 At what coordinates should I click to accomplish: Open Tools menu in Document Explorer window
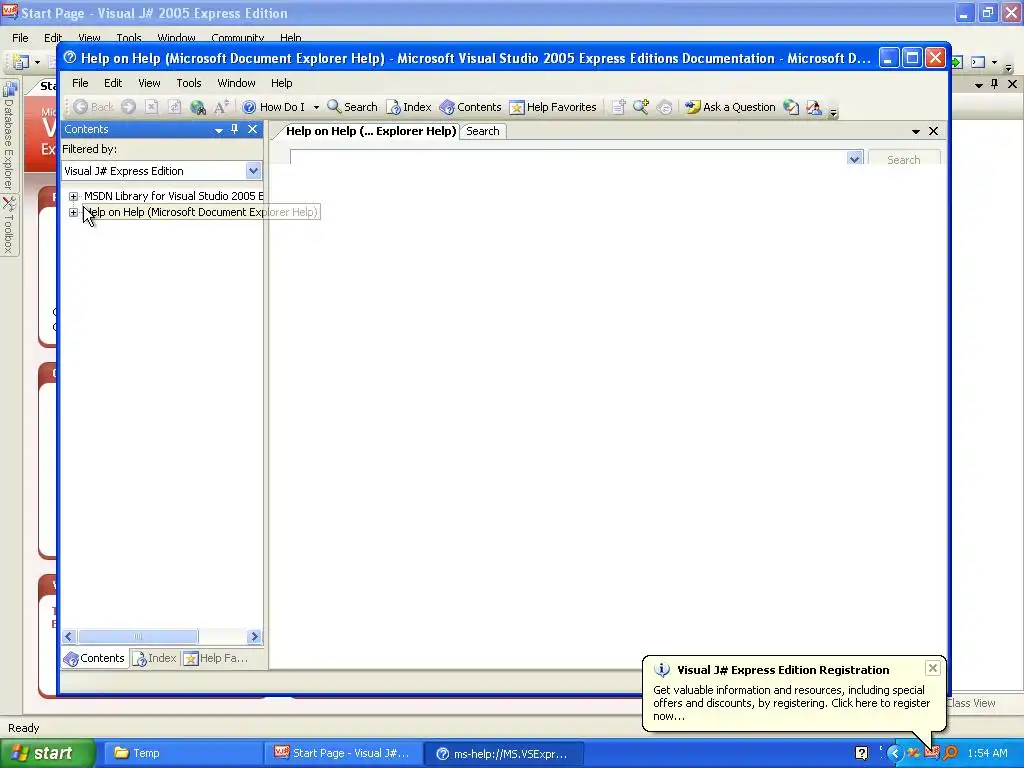pyautogui.click(x=189, y=83)
